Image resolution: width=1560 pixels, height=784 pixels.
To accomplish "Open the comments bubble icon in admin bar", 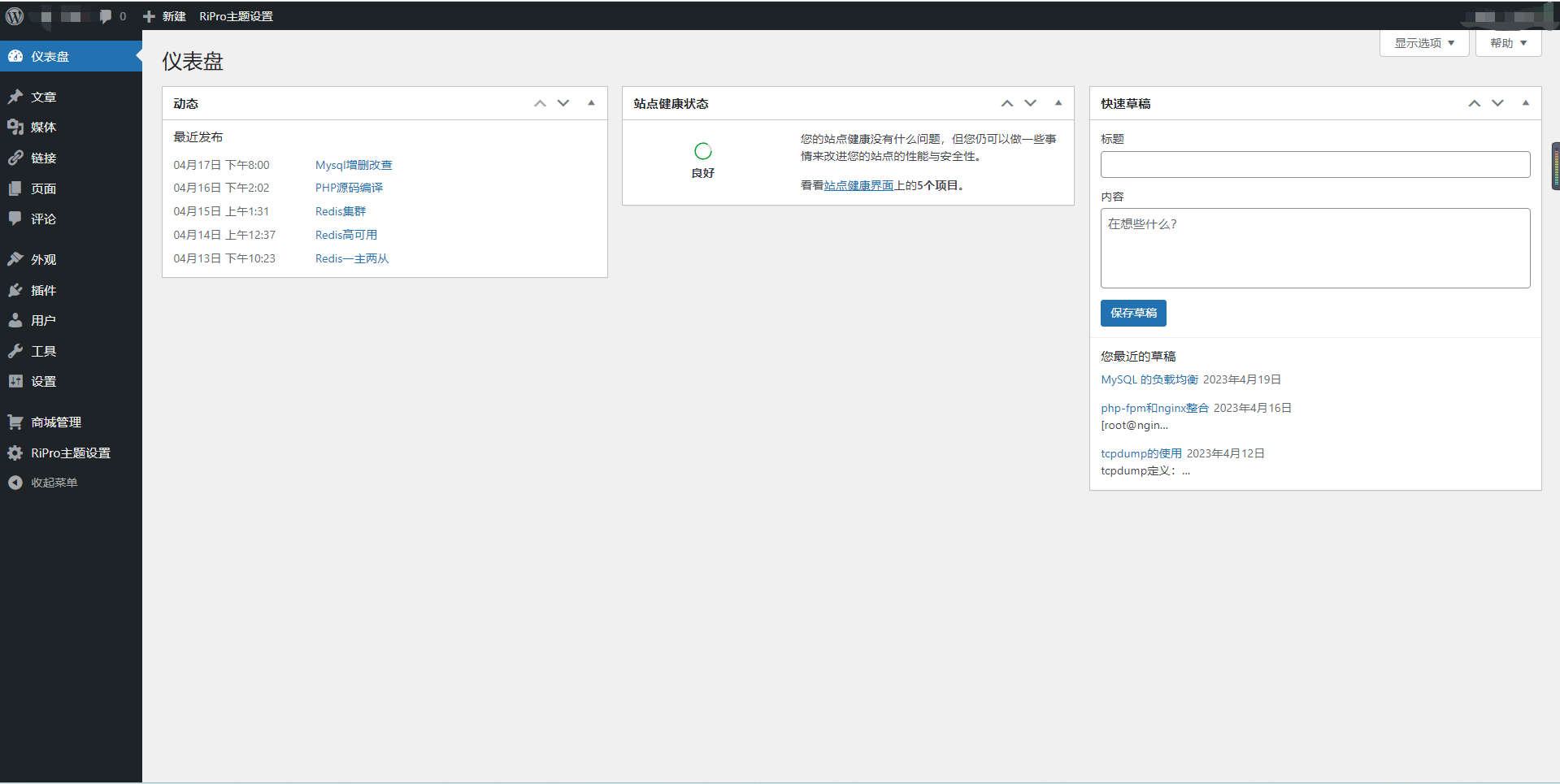I will (106, 16).
